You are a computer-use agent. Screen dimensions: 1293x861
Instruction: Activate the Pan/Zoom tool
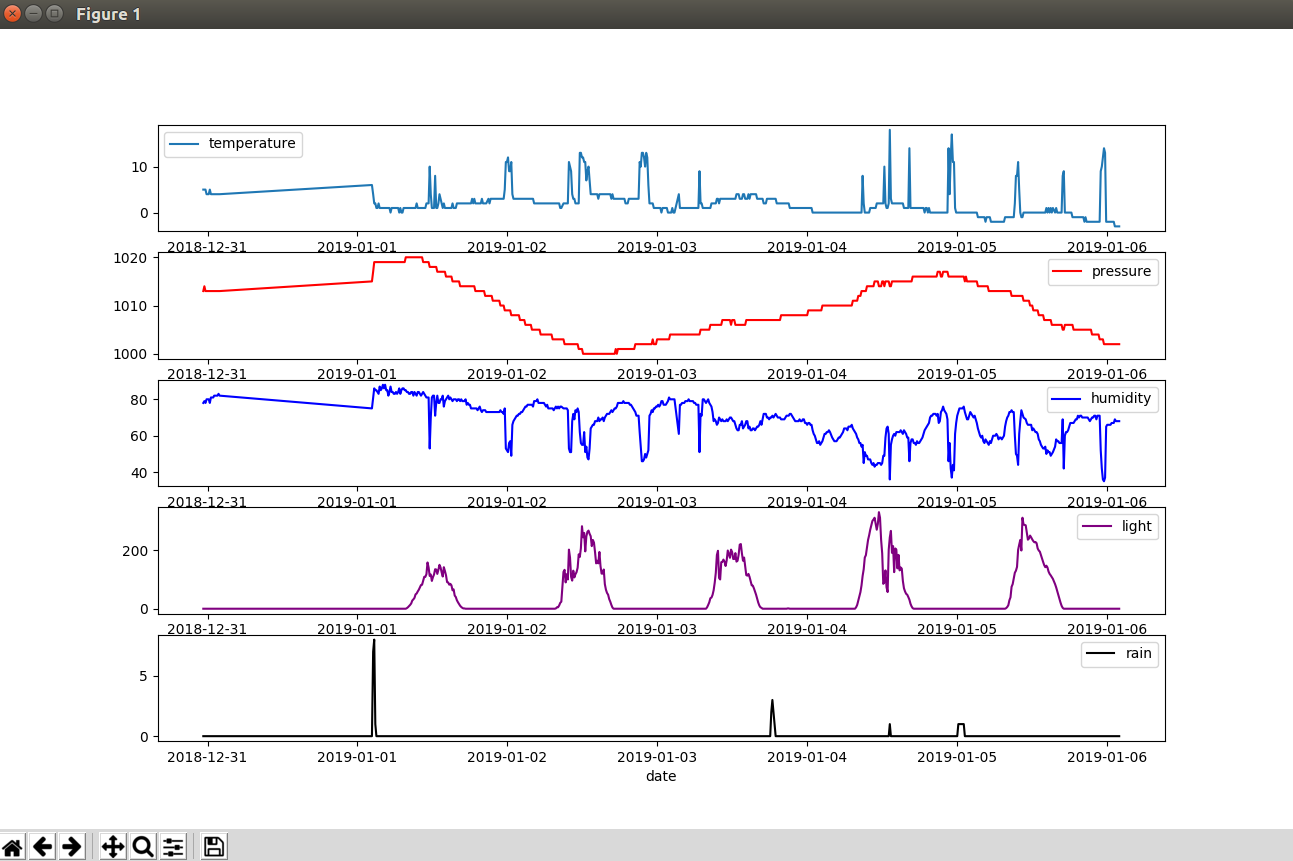[112, 846]
